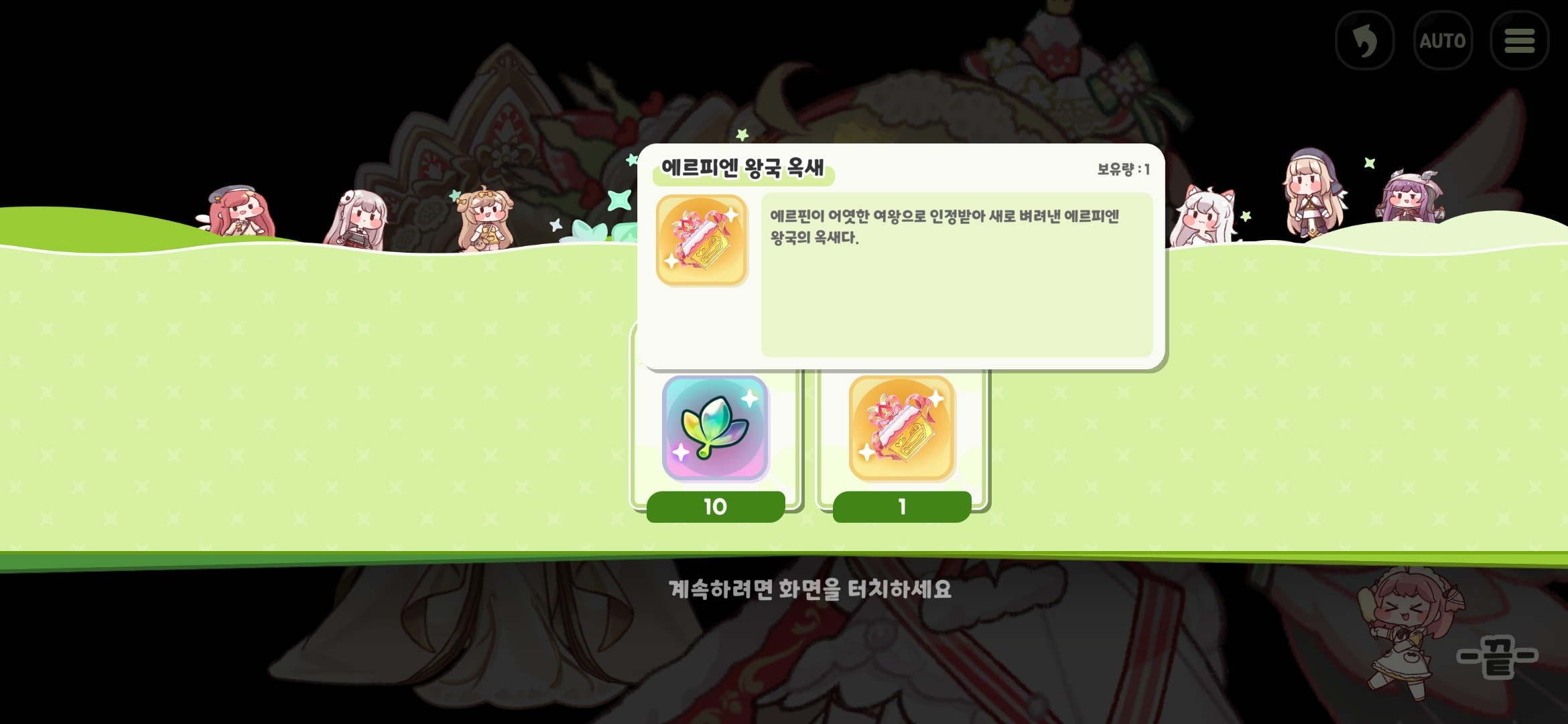
Task: Click the quantity 10 green label
Action: point(716,506)
